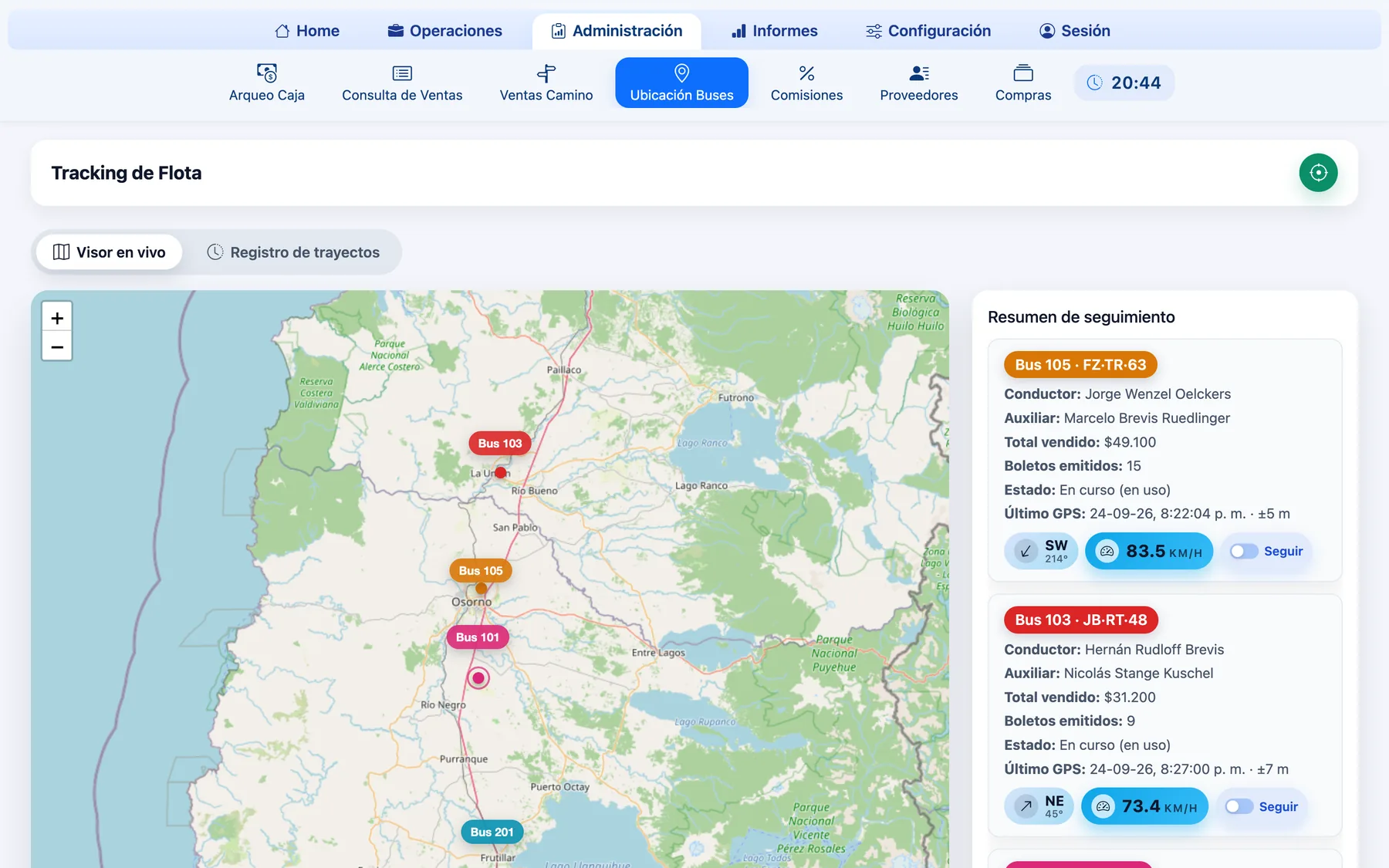Open Comisiones percent icon
The height and width of the screenshot is (868, 1389).
tap(806, 73)
